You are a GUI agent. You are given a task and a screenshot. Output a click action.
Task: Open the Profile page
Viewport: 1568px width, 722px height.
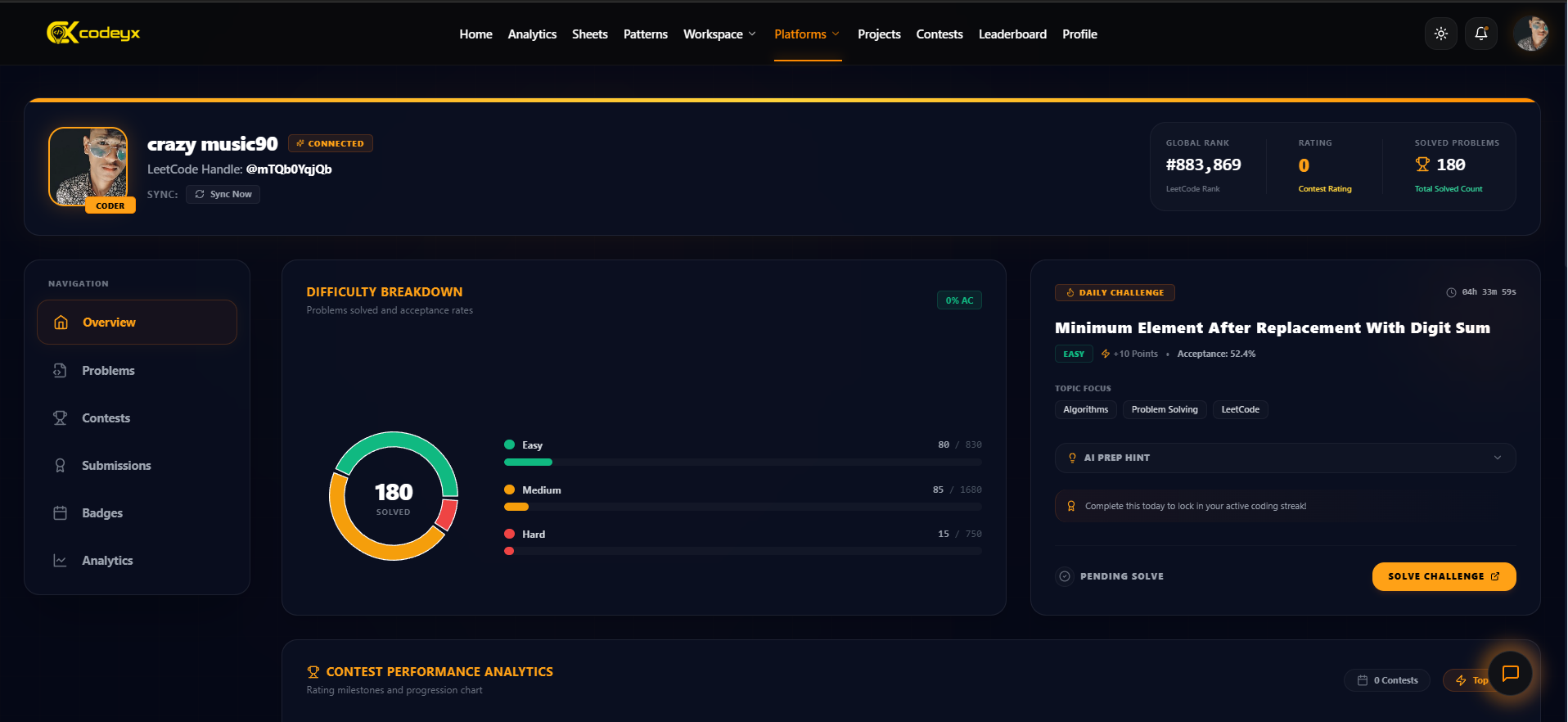[1079, 34]
